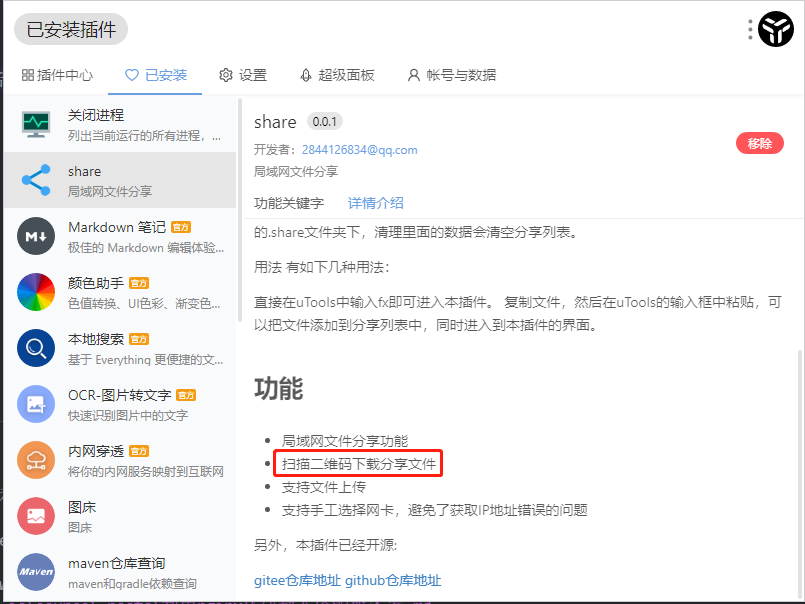Click the red 移除 button

point(760,143)
